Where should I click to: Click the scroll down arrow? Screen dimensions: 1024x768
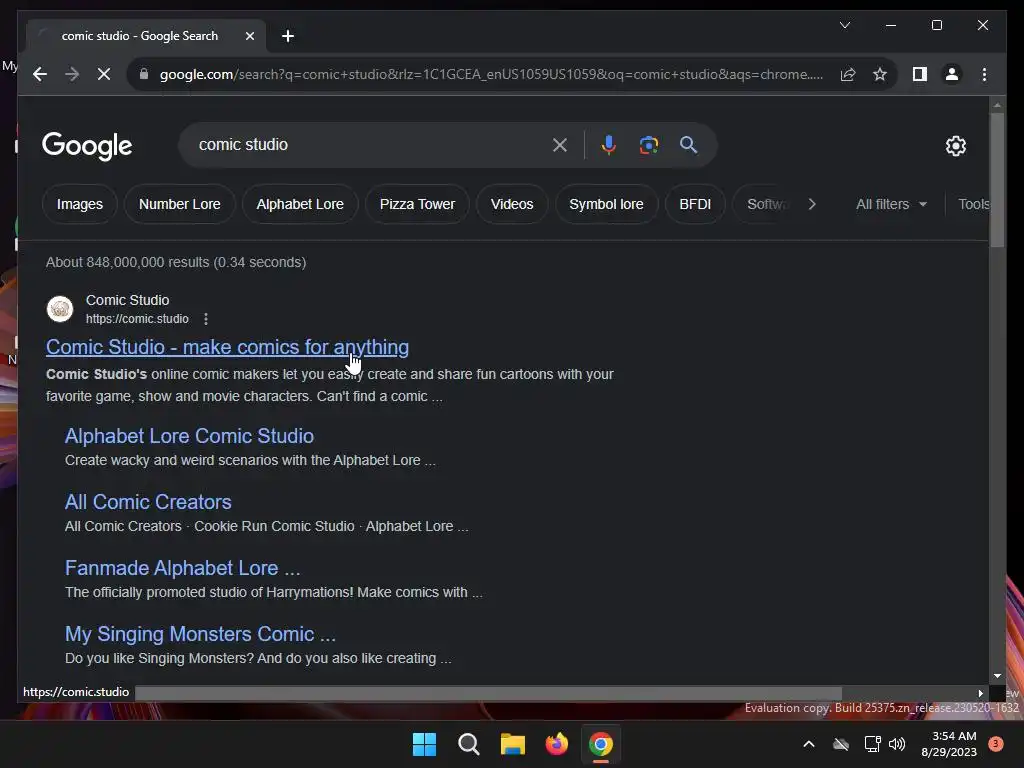pos(997,676)
